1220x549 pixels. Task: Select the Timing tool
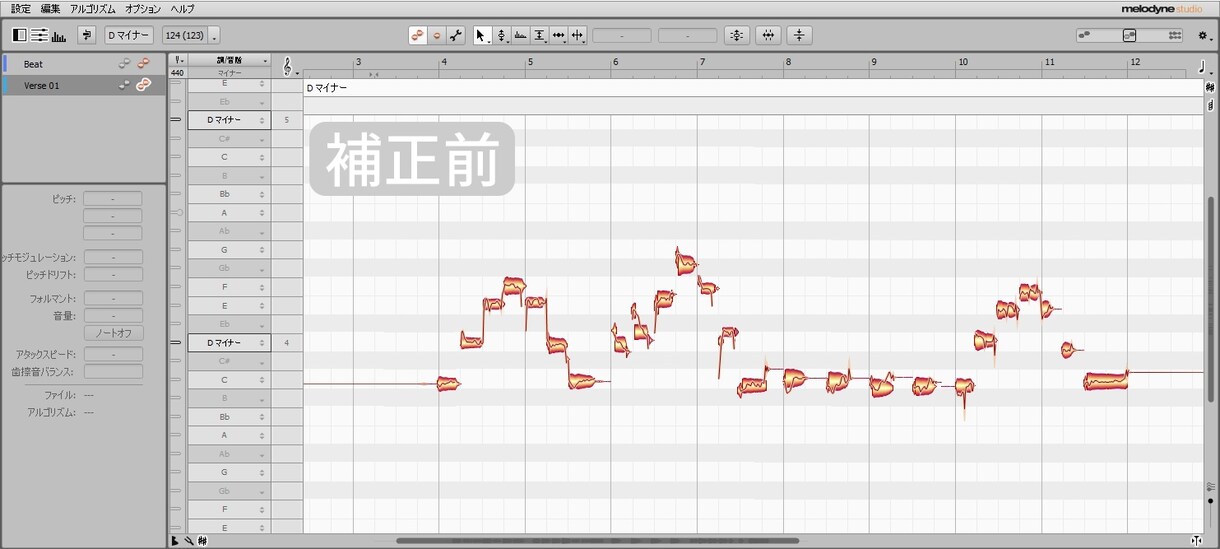(559, 35)
